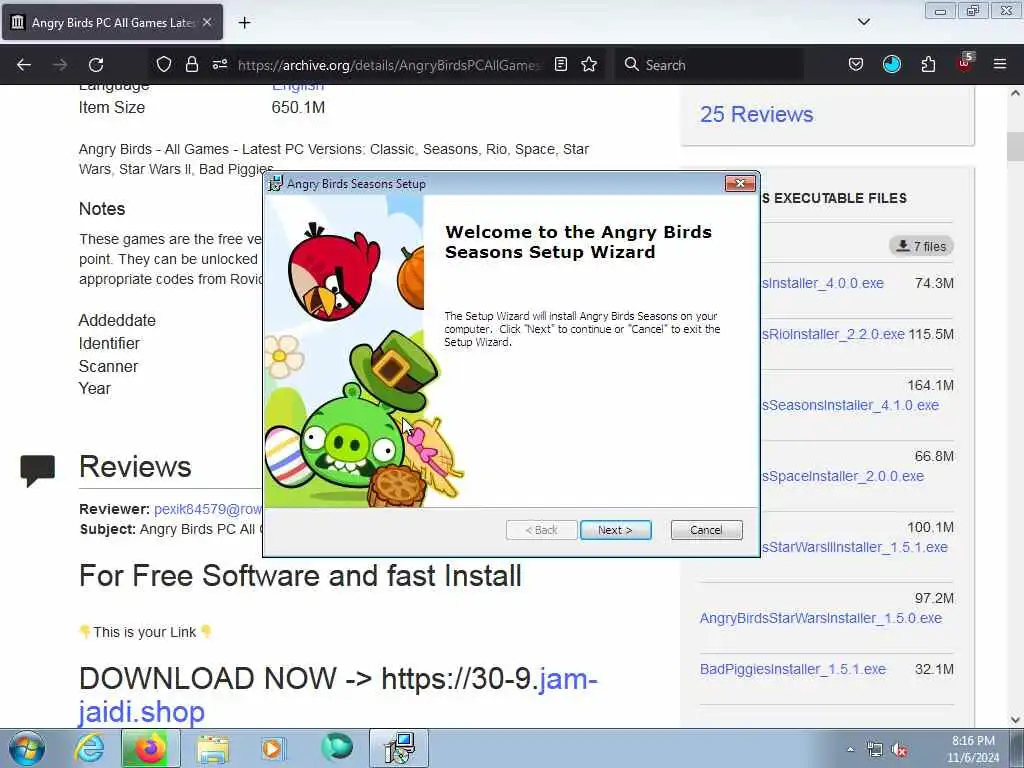Reload the archive.org page
Viewport: 1024px width, 768px height.
tap(96, 65)
